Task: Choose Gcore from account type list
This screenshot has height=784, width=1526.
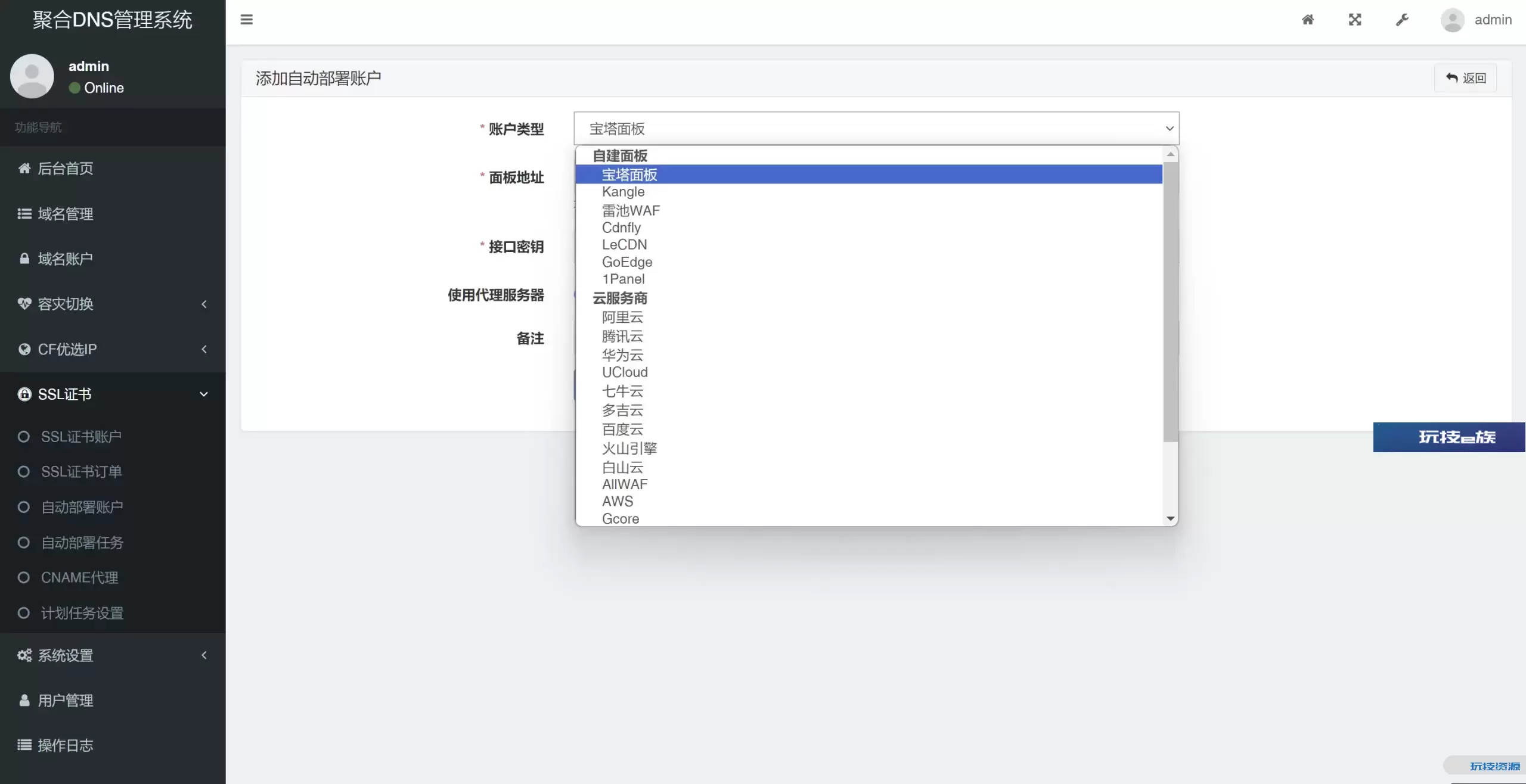Action: tap(869, 519)
